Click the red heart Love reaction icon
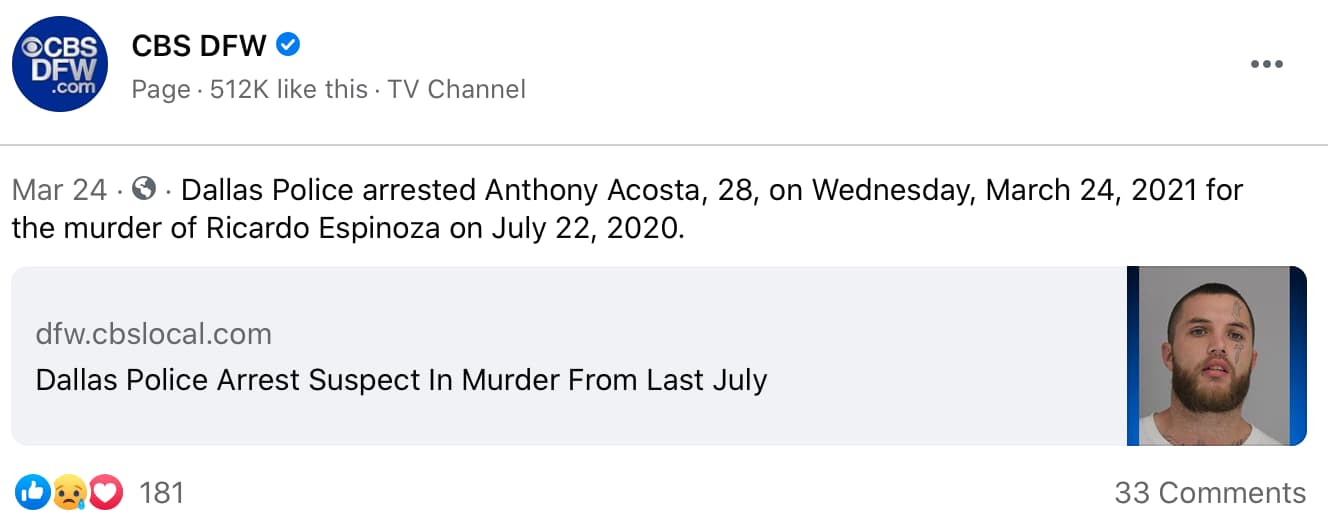 tap(105, 492)
